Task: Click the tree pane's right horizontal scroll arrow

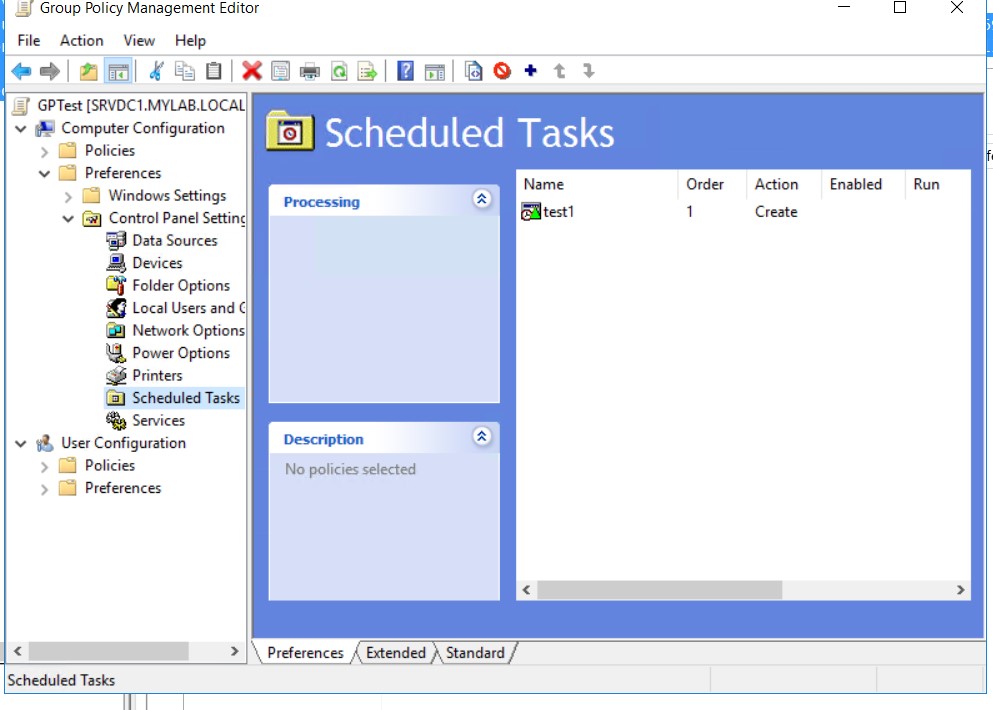Action: click(235, 651)
